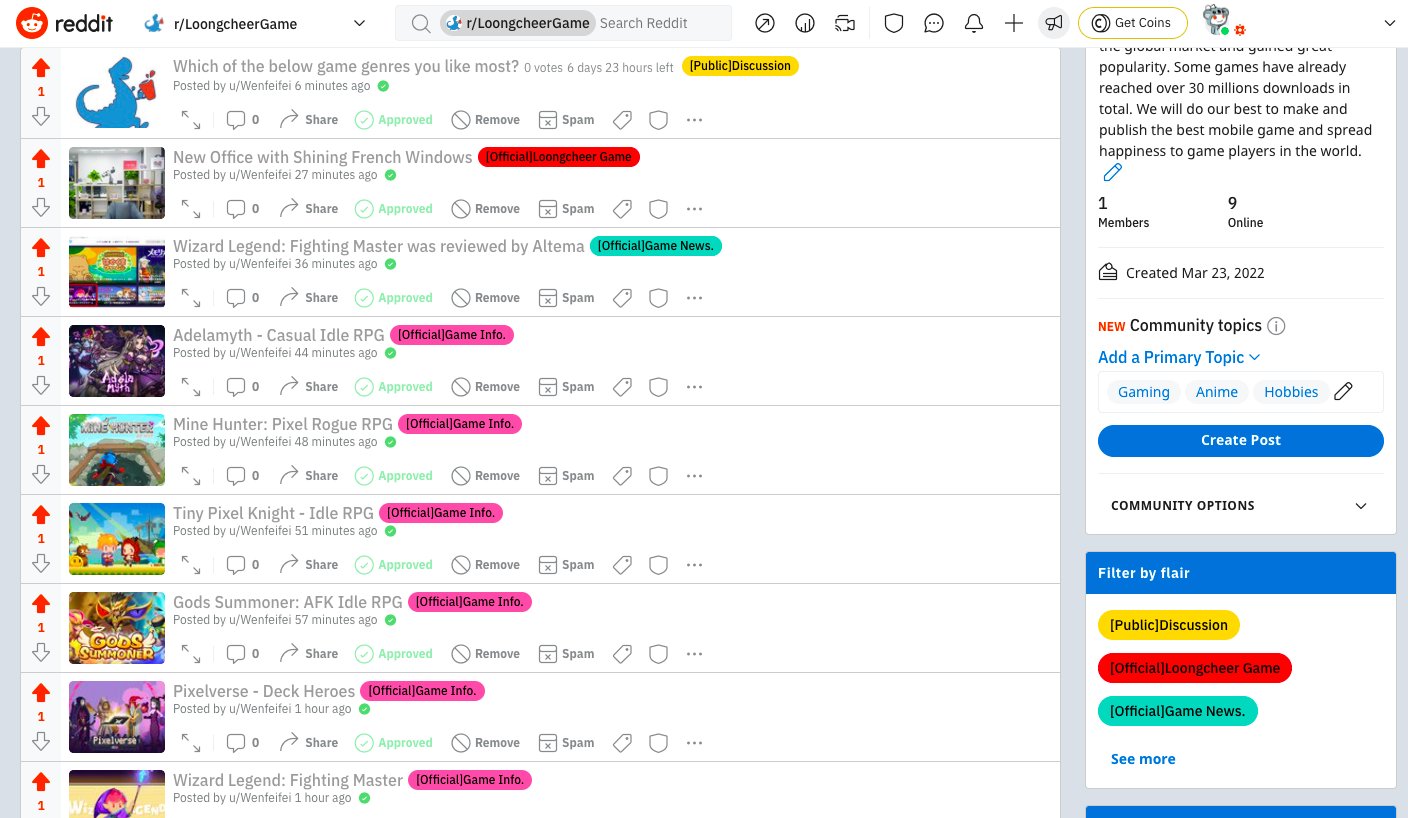This screenshot has height=818, width=1408.
Task: Click [Official]Game Info. flair on Pixelverse post
Action: coord(422,691)
